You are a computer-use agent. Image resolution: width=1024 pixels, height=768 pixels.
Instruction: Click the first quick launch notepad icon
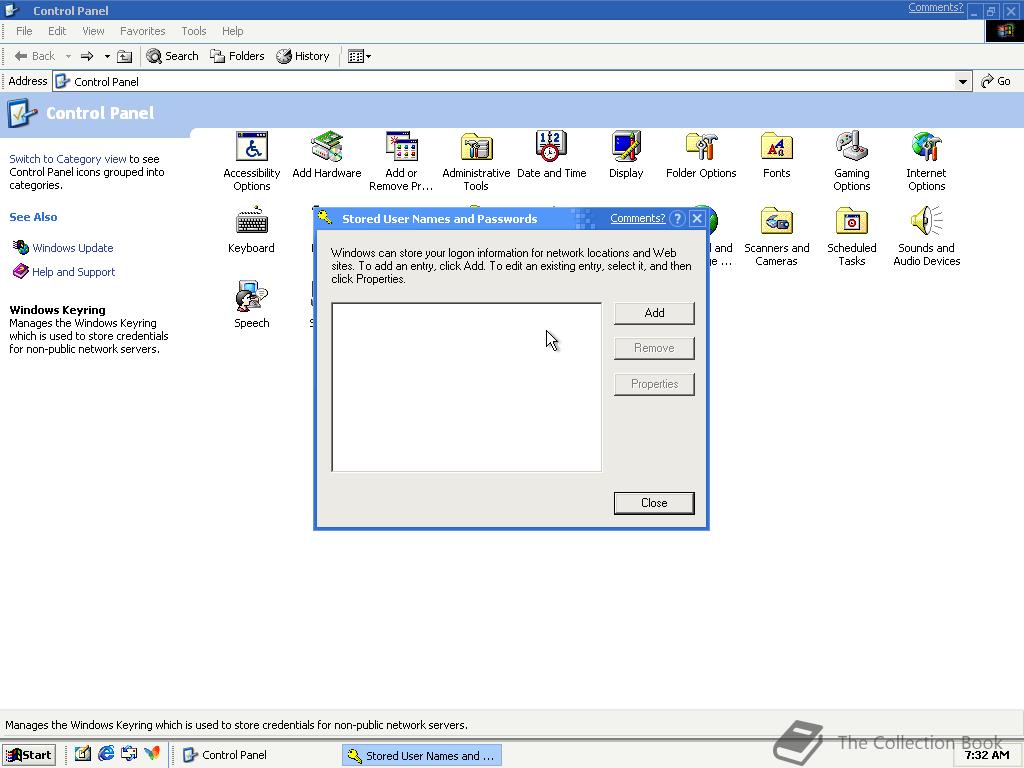point(82,754)
